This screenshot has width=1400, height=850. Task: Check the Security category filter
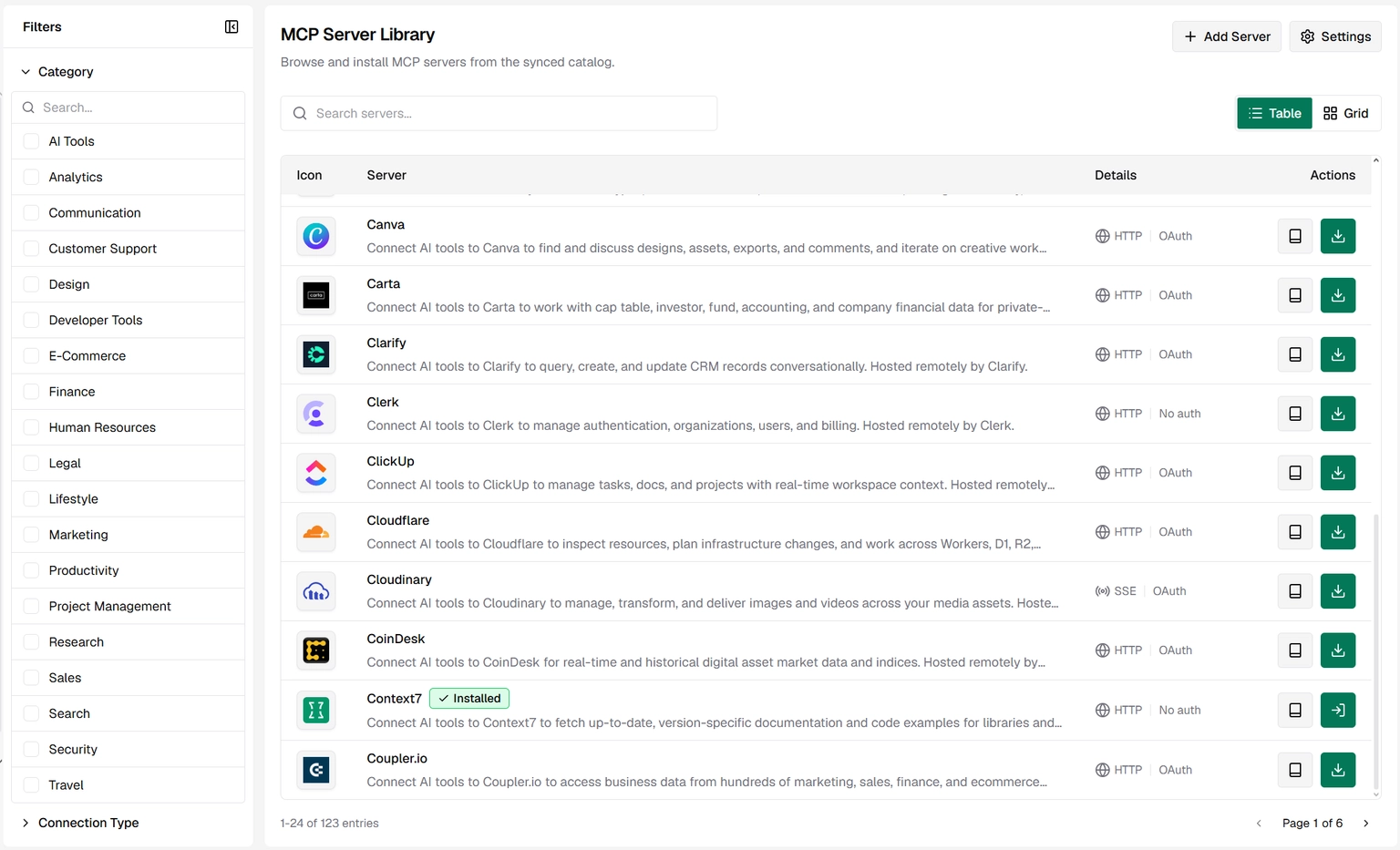[x=31, y=749]
